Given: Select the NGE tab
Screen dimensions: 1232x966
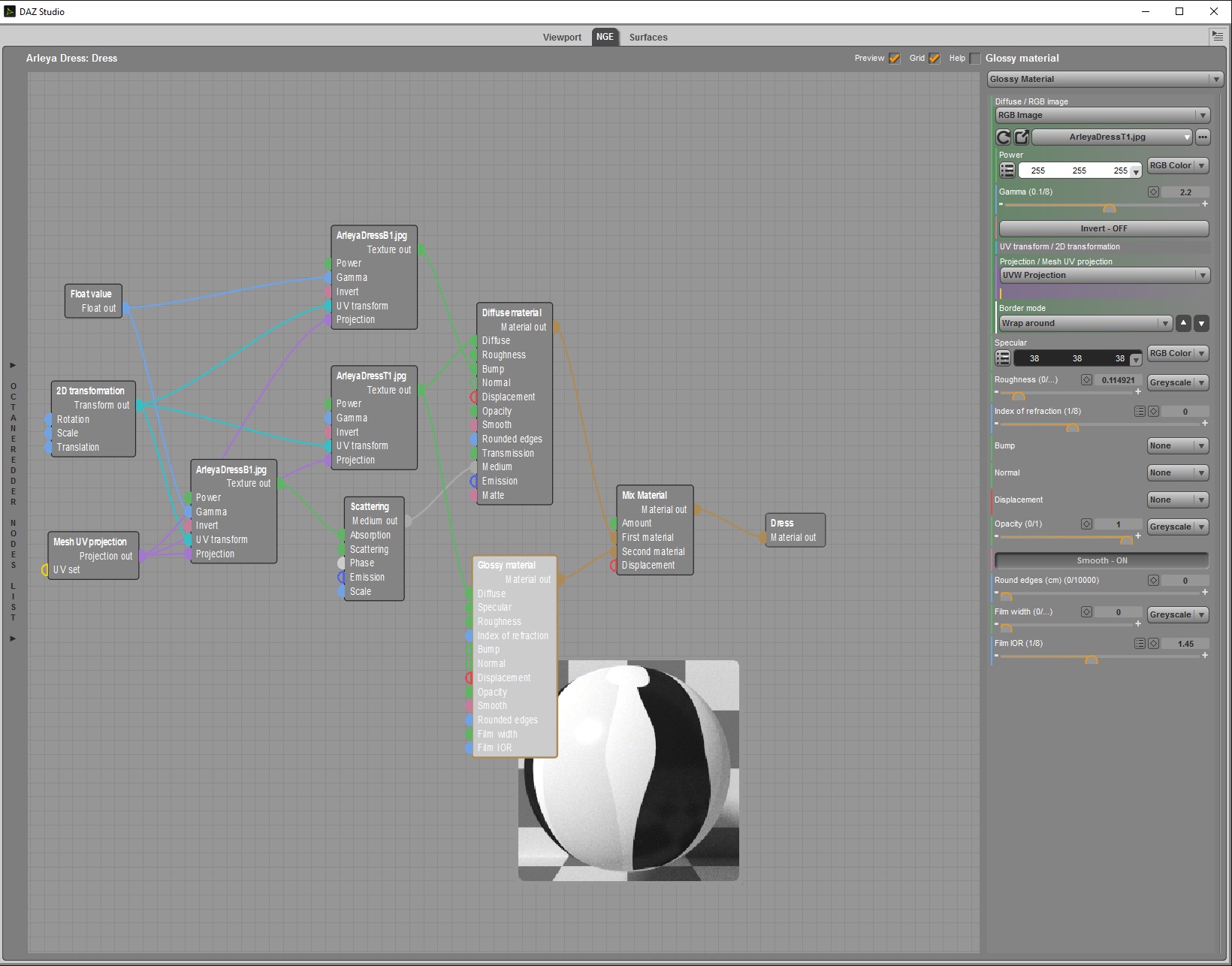Looking at the screenshot, I should click(x=605, y=37).
